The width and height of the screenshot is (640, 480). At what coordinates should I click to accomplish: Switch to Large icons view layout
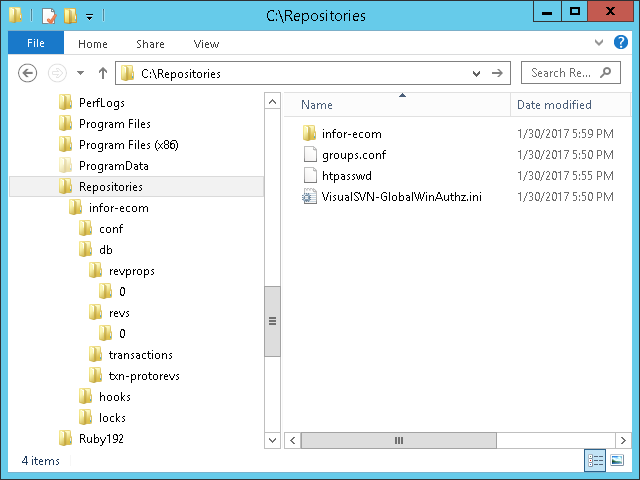pyautogui.click(x=619, y=460)
